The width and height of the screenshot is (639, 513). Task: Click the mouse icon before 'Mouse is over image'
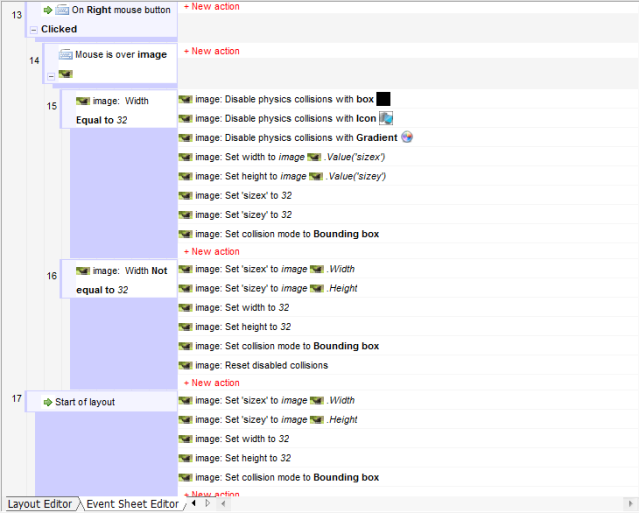coord(66,55)
